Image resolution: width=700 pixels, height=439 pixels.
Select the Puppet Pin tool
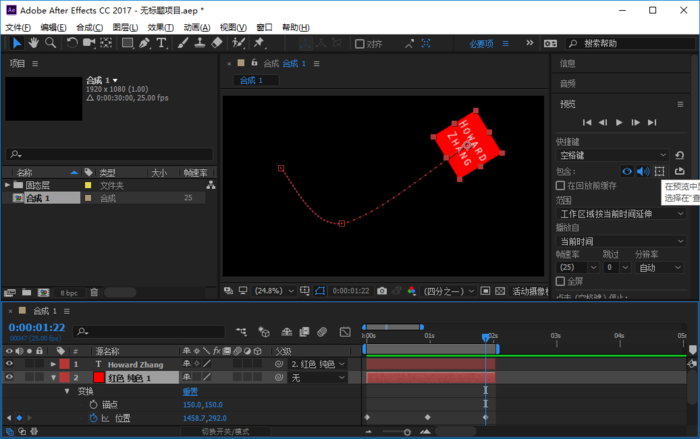[259, 43]
